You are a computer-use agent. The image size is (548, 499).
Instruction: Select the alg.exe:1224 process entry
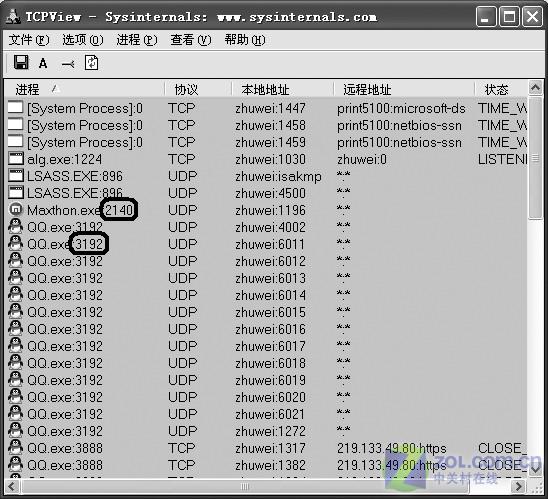point(65,159)
